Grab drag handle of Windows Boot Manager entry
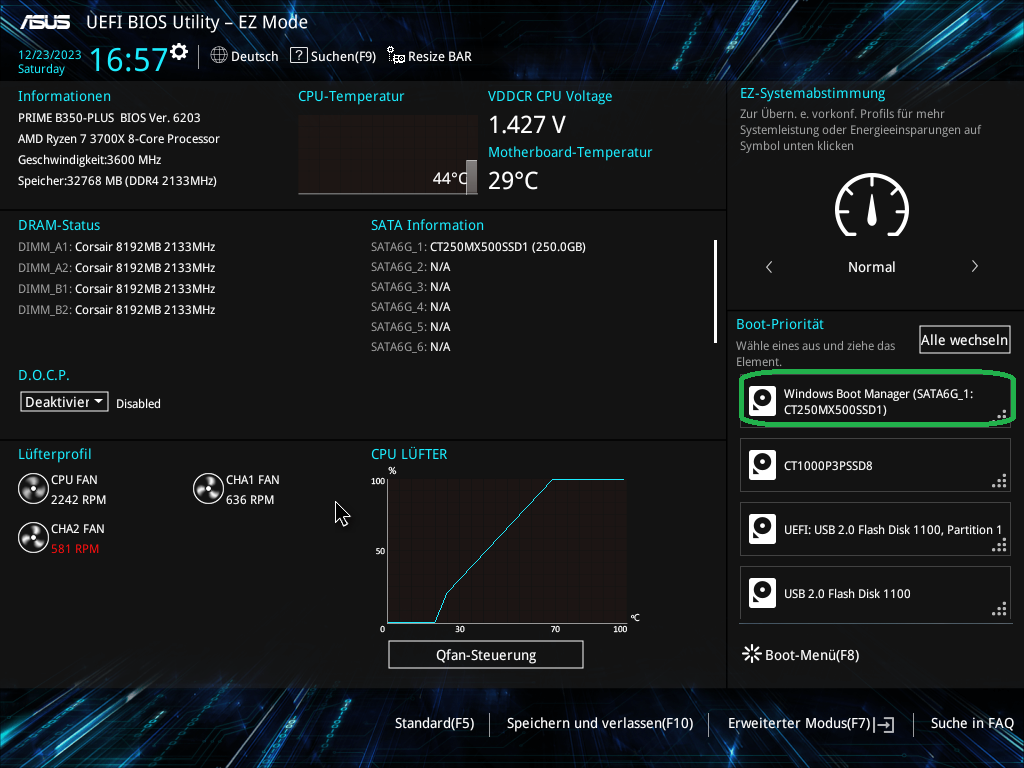Screen dimensions: 1024x768 [1000, 415]
